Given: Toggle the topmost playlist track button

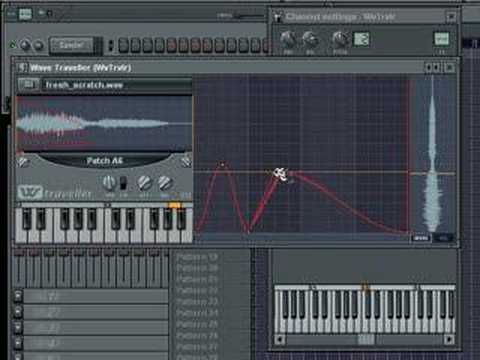Looking at the screenshot, I should pyautogui.click(x=18, y=295).
